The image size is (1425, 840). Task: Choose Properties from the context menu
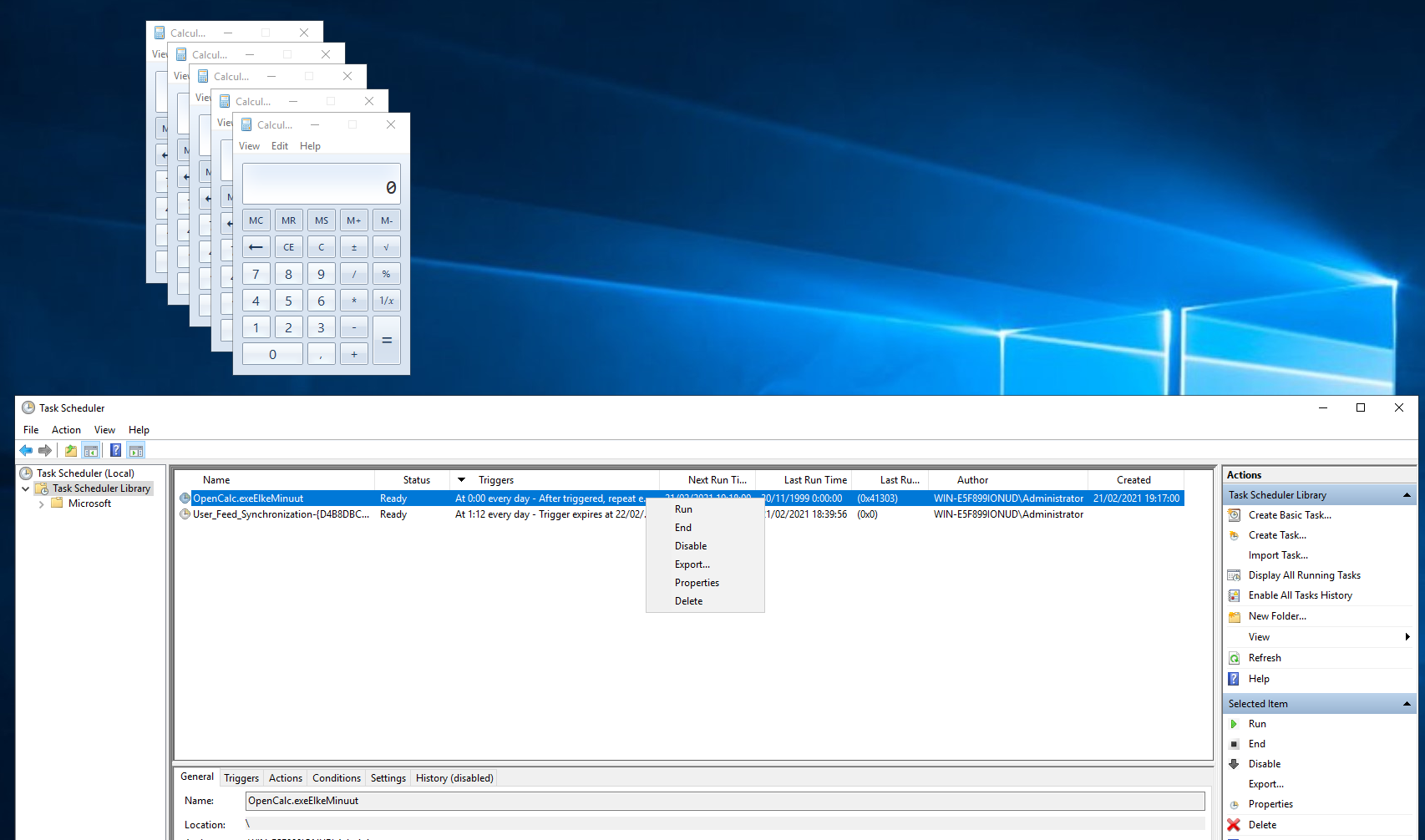point(697,583)
